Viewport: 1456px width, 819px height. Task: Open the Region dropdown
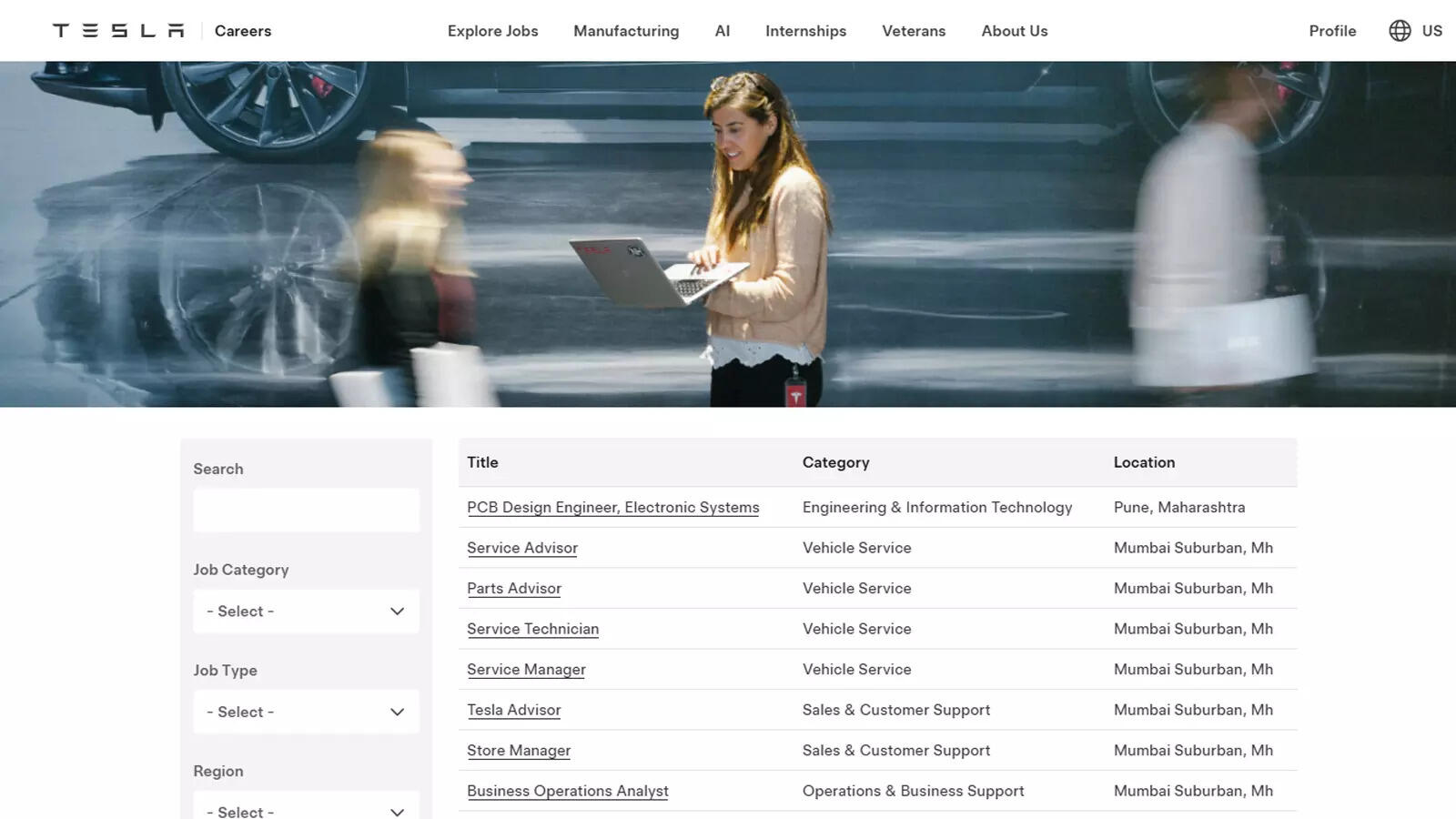tap(306, 809)
